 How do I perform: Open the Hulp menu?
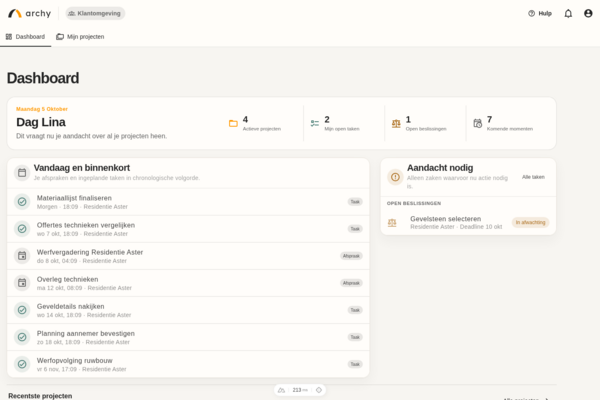click(x=540, y=13)
